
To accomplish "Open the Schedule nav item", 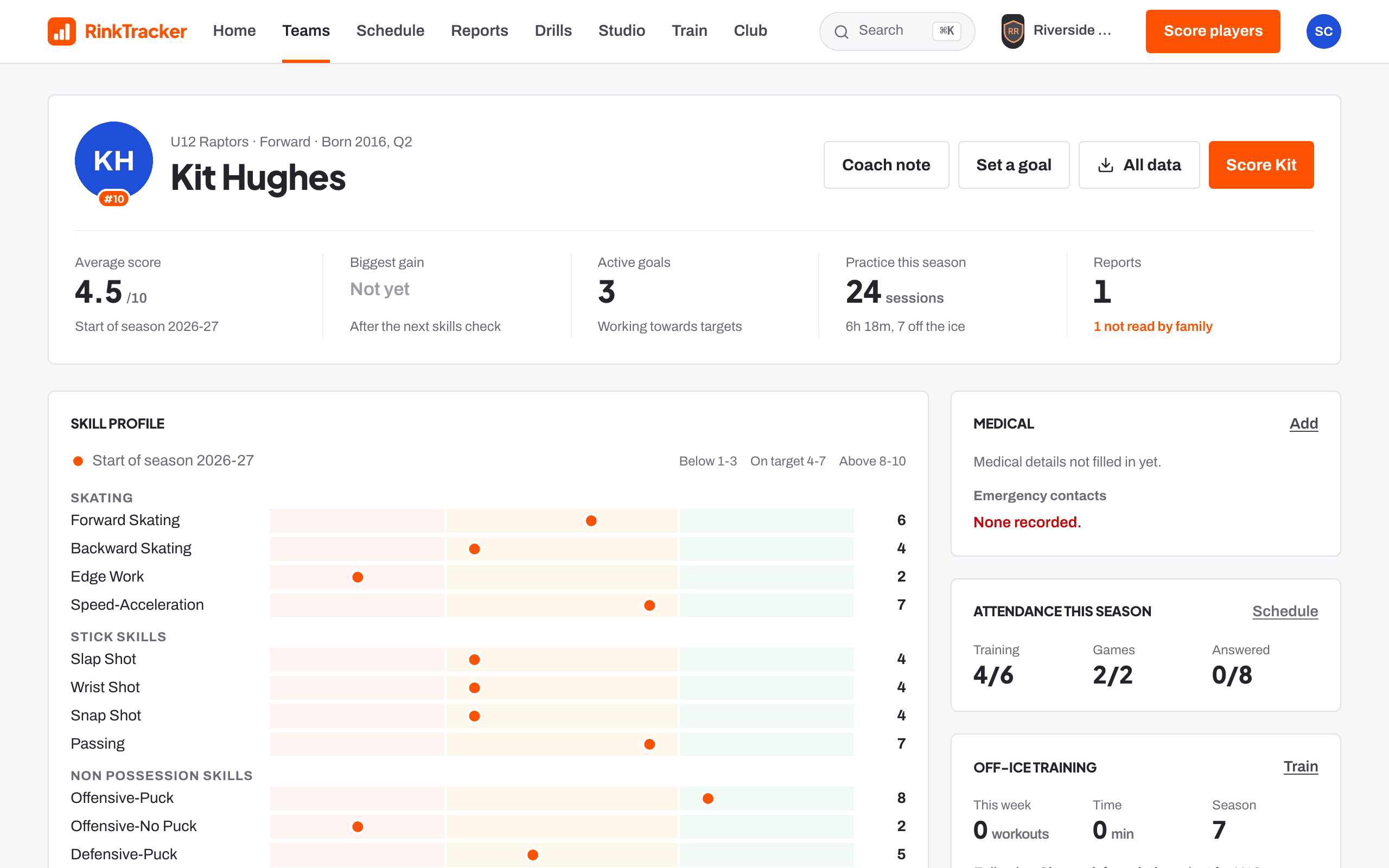I will (x=390, y=30).
